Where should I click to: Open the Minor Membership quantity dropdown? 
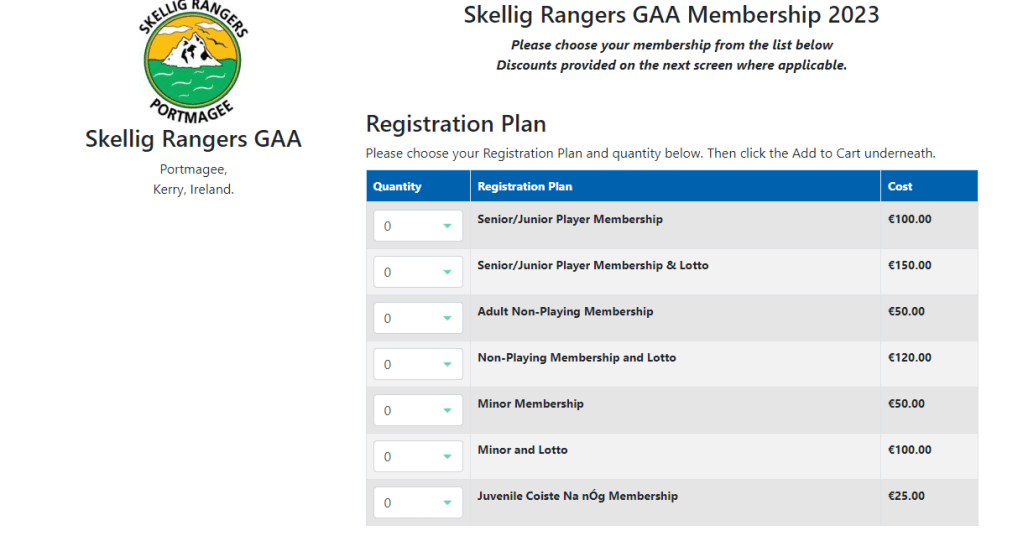tap(418, 410)
